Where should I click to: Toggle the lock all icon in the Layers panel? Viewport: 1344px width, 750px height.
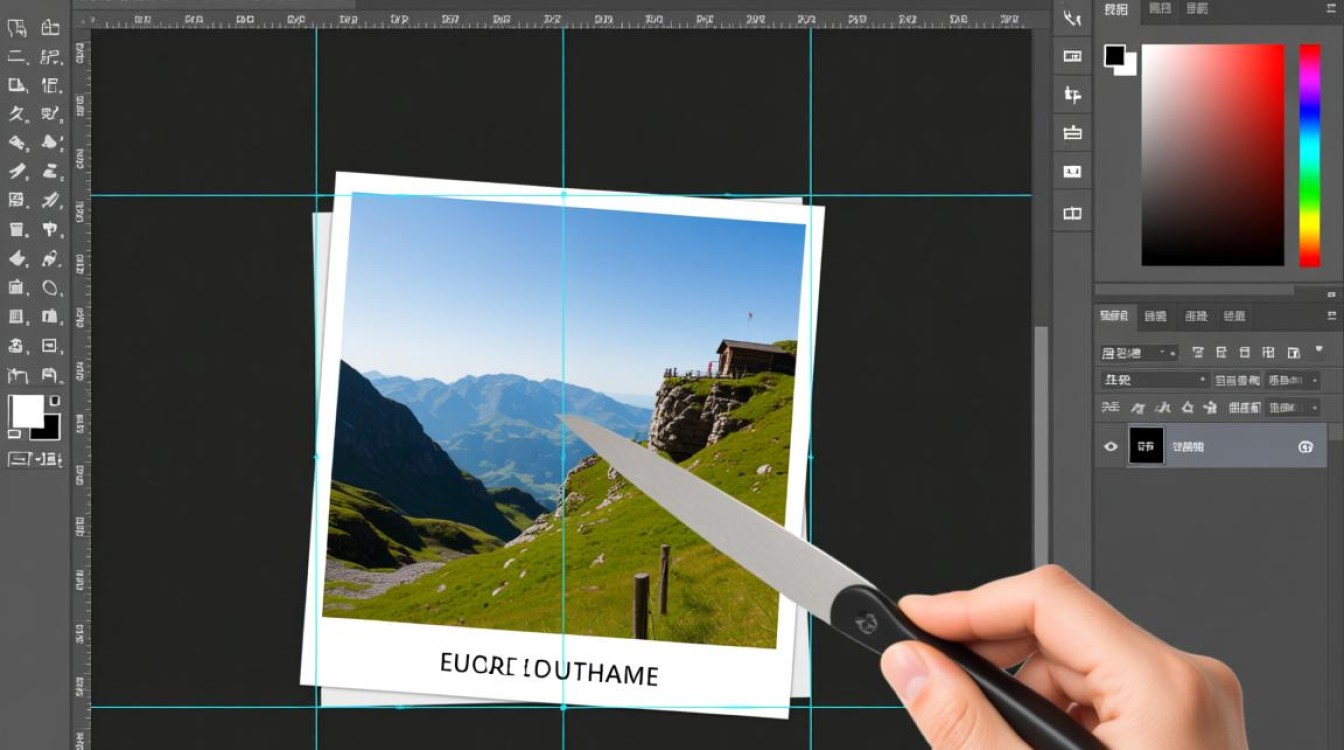point(1210,408)
